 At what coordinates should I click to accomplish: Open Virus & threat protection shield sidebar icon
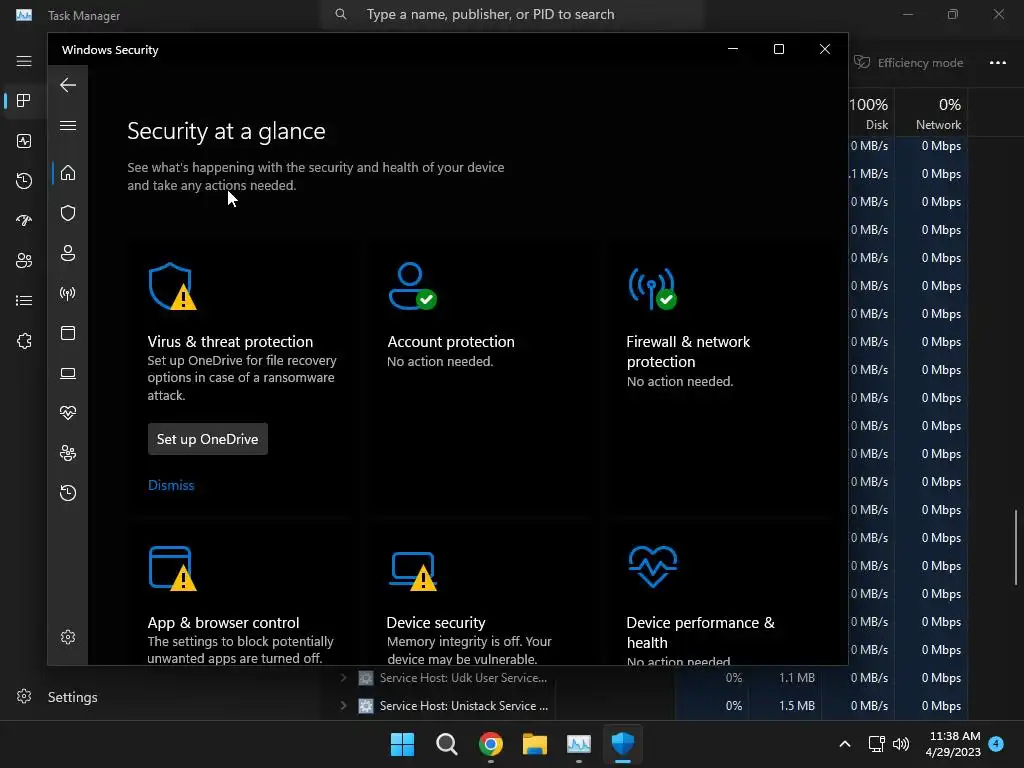click(68, 213)
